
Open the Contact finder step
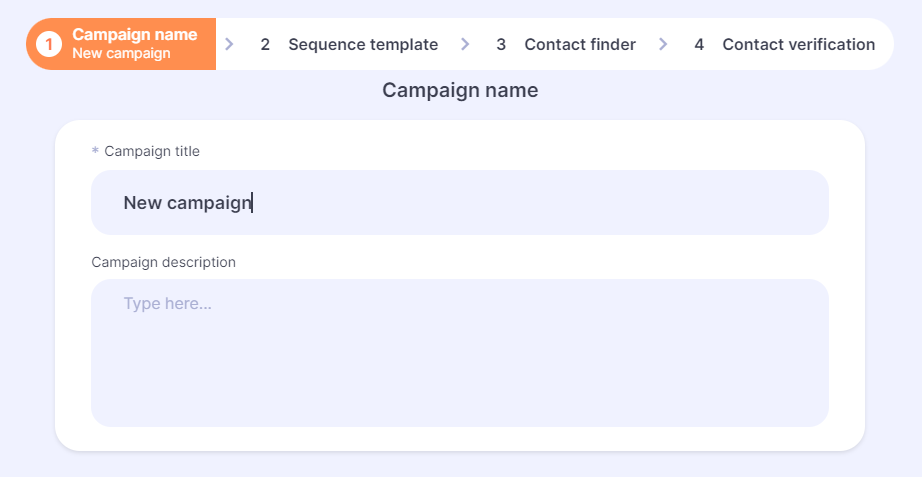point(580,45)
